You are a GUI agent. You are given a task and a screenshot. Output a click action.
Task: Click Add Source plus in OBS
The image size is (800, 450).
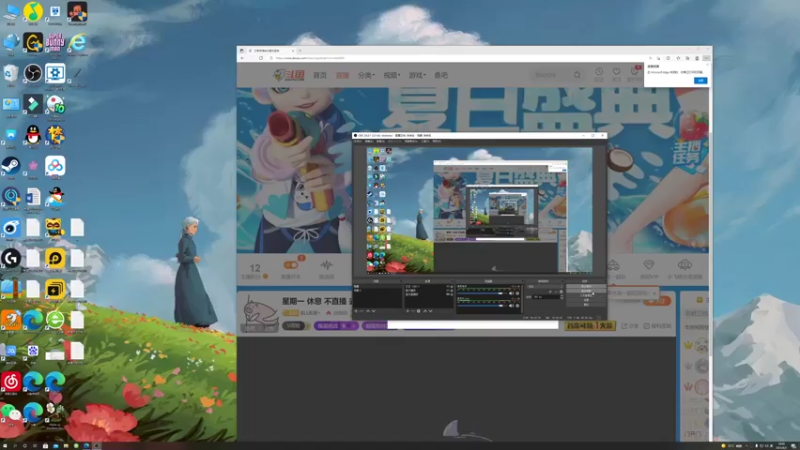[x=408, y=311]
